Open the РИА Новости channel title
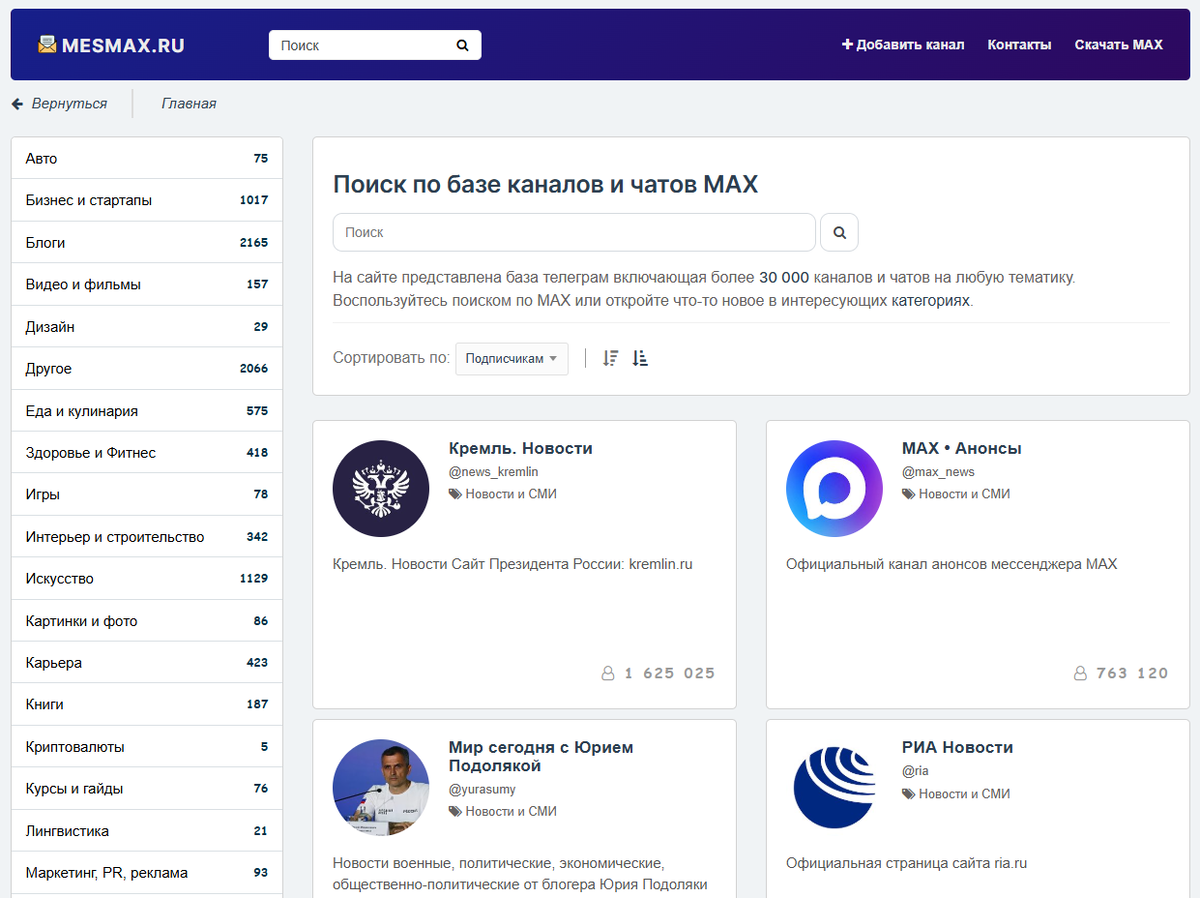The height and width of the screenshot is (898, 1200). point(958,748)
